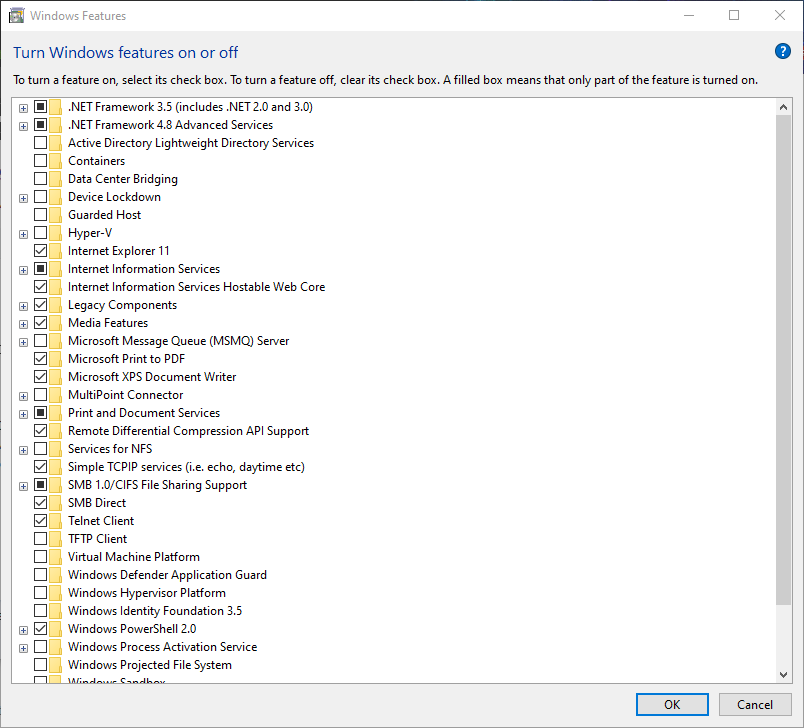Turn on Windows Defender Application Guard checkbox
Image resolution: width=804 pixels, height=728 pixels.
(x=41, y=574)
